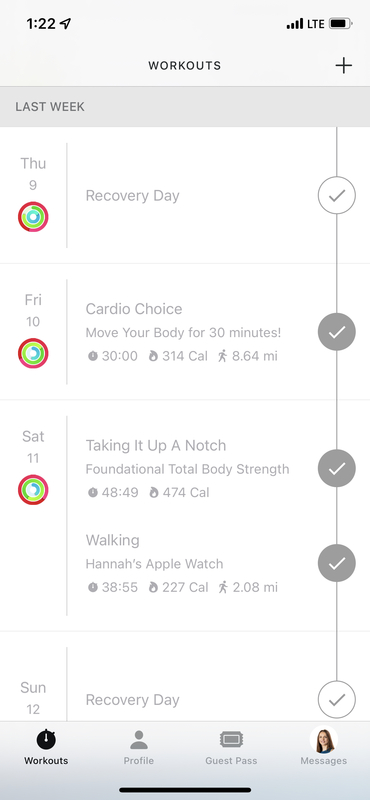Open the Cardio Choice workout
The width and height of the screenshot is (370, 800).
pyautogui.click(x=184, y=332)
